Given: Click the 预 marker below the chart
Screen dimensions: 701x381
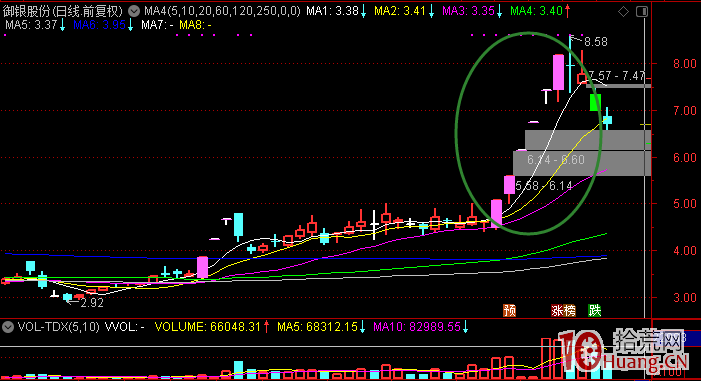Looking at the screenshot, I should pos(510,310).
